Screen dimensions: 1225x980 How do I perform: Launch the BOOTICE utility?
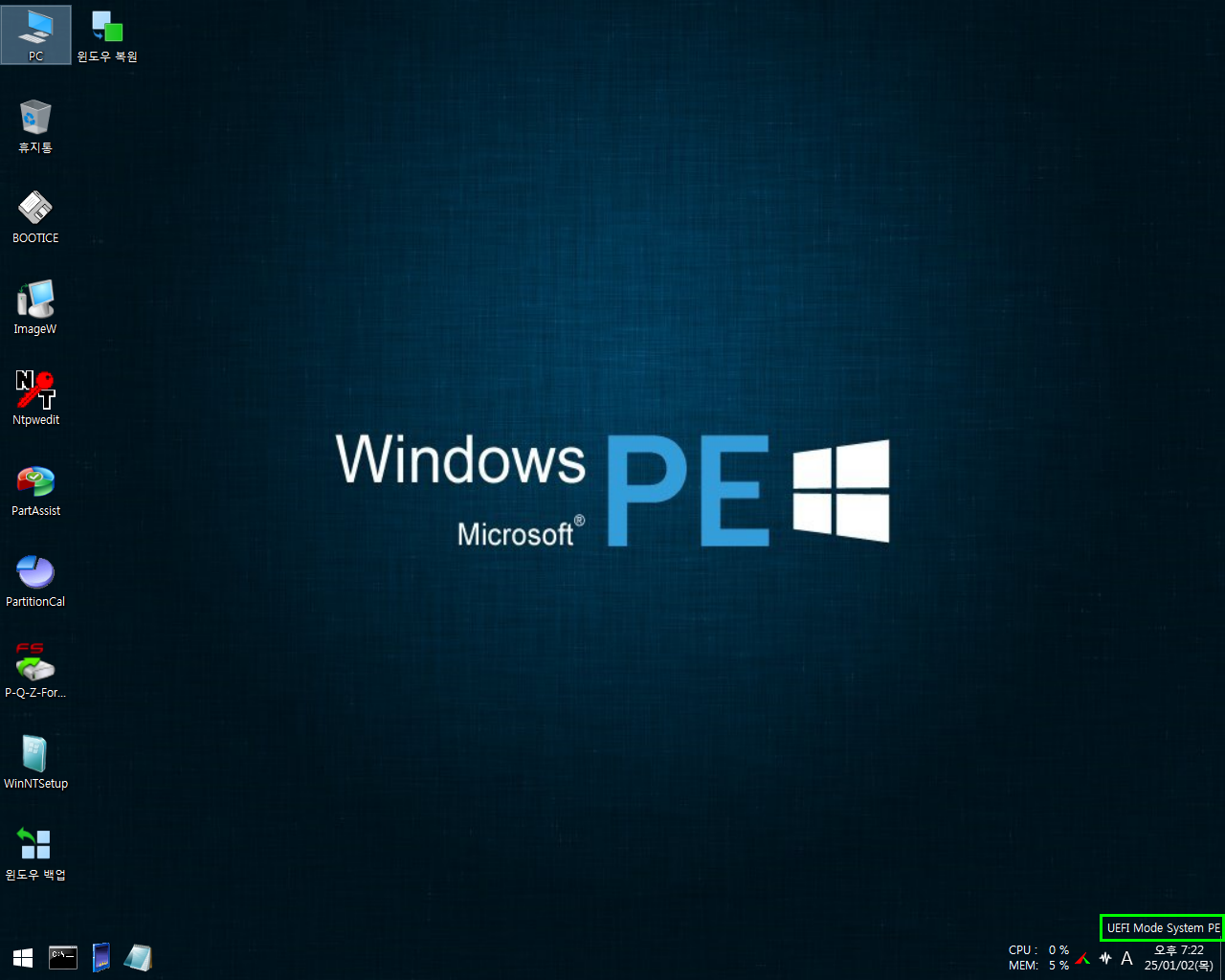click(35, 216)
